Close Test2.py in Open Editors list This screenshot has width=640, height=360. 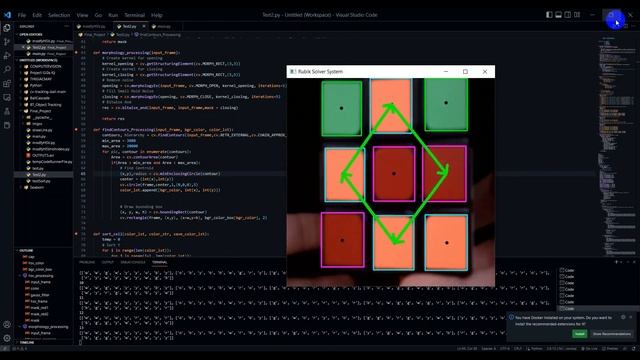[x=23, y=47]
